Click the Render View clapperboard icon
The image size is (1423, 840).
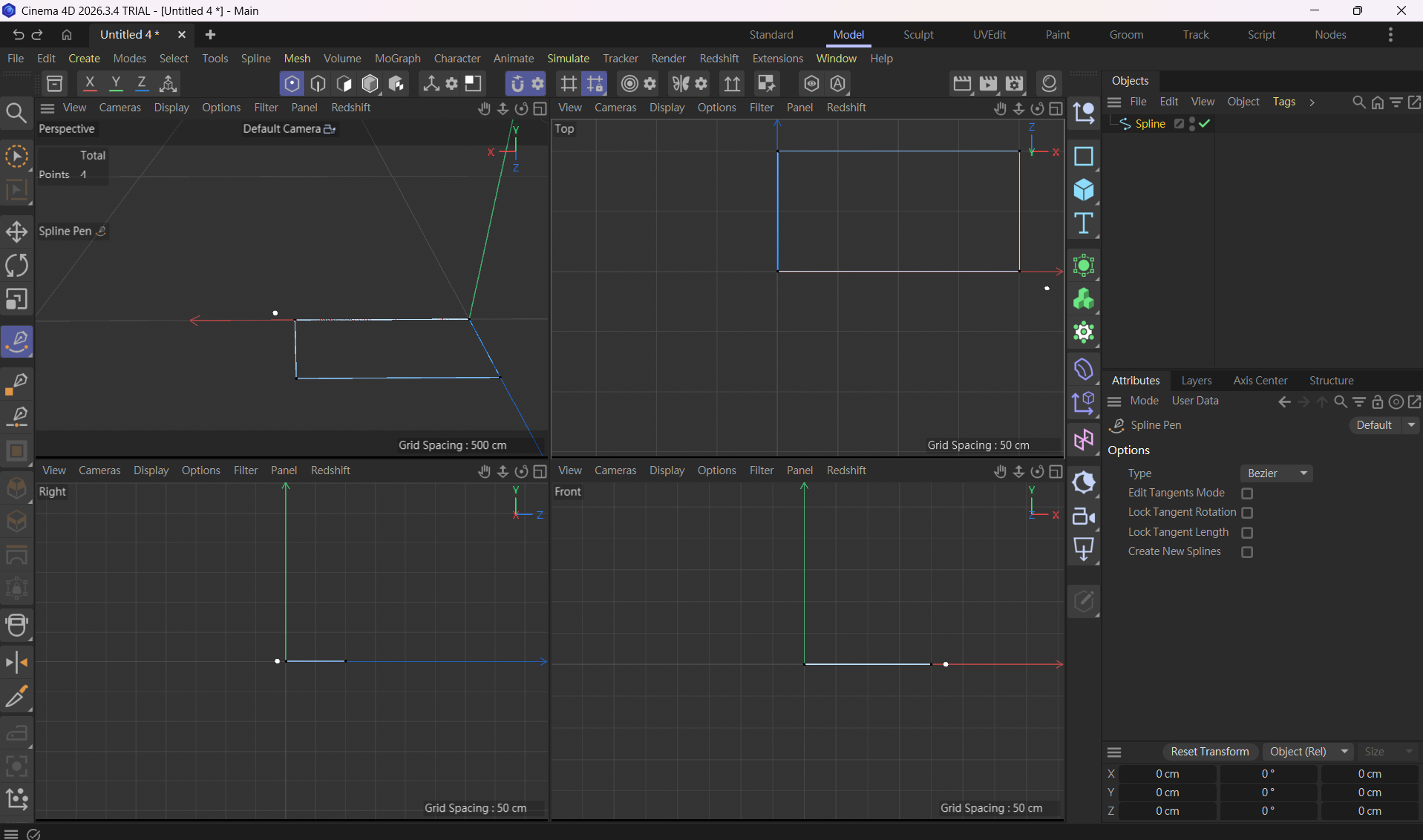click(962, 84)
